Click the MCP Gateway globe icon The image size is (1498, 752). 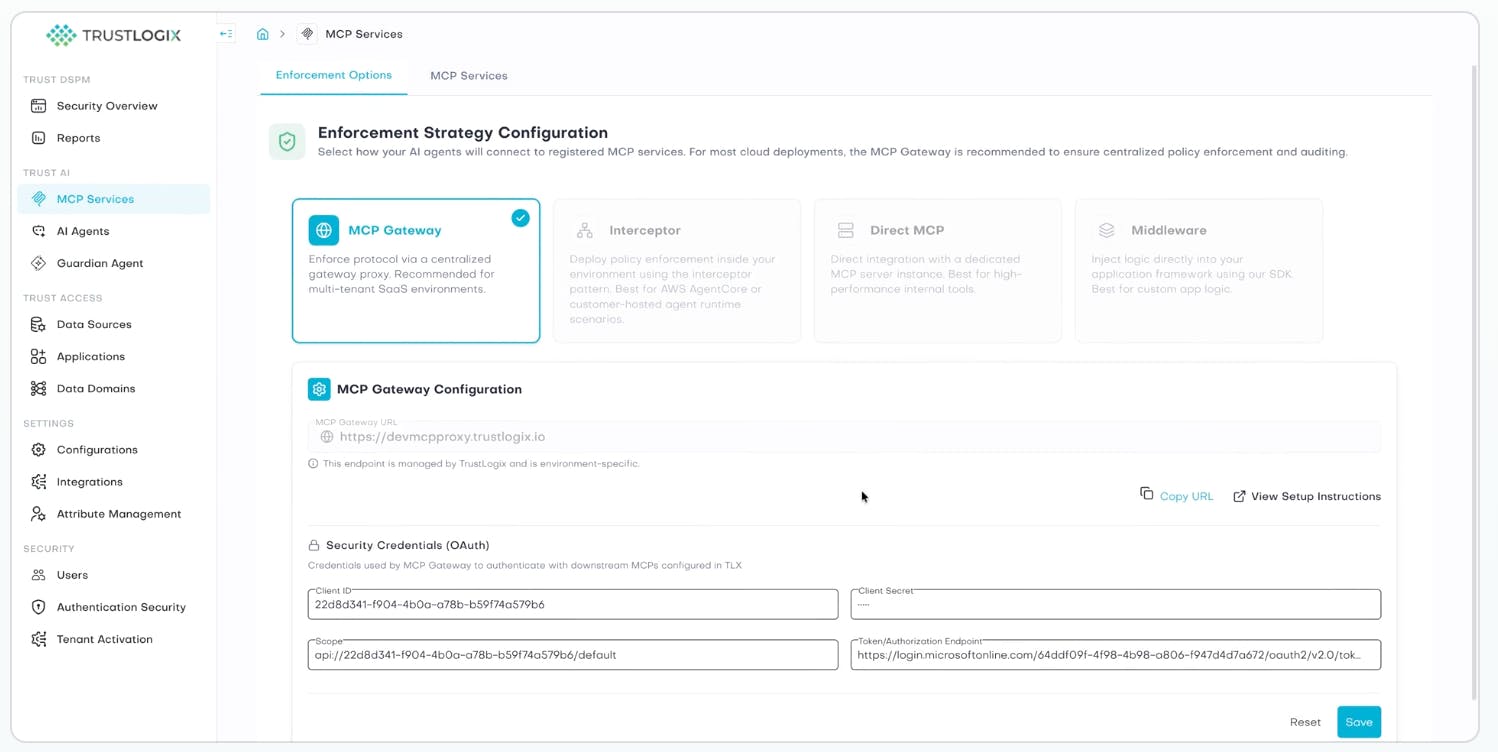tap(324, 230)
